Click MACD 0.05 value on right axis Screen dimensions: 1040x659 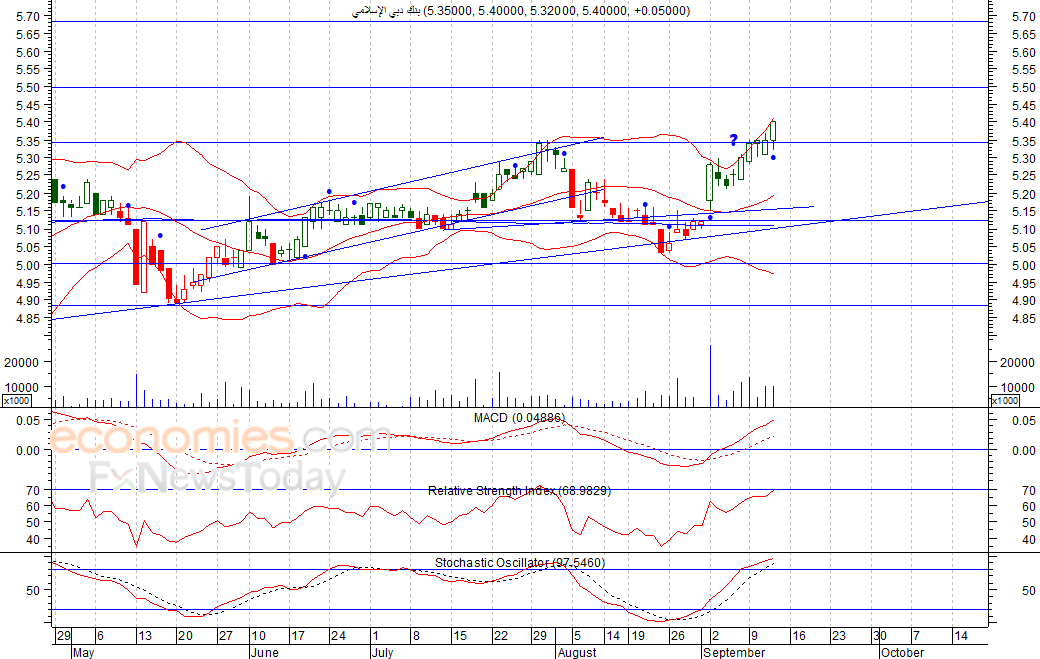coord(1024,421)
